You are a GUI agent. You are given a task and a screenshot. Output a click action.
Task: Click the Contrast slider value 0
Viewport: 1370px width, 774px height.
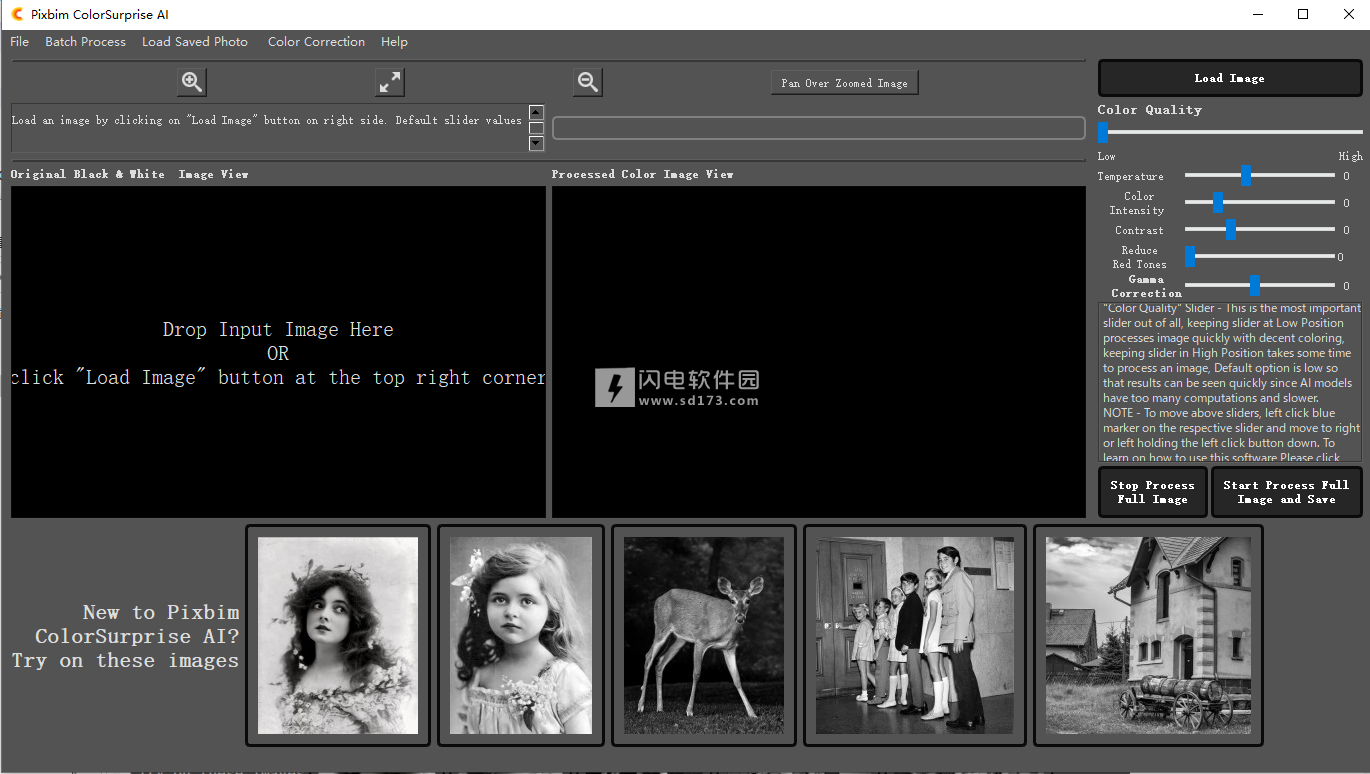click(1346, 230)
